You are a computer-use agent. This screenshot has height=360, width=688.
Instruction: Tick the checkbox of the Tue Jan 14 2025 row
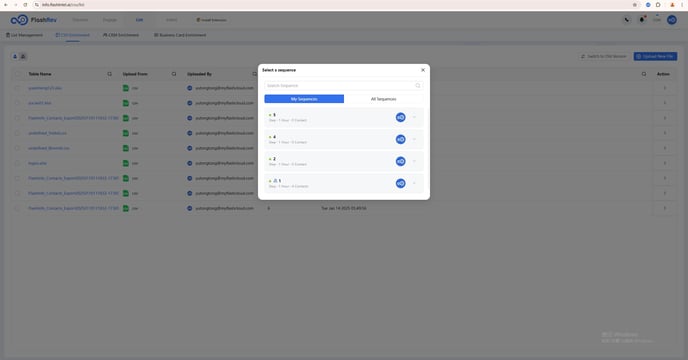coord(18,208)
